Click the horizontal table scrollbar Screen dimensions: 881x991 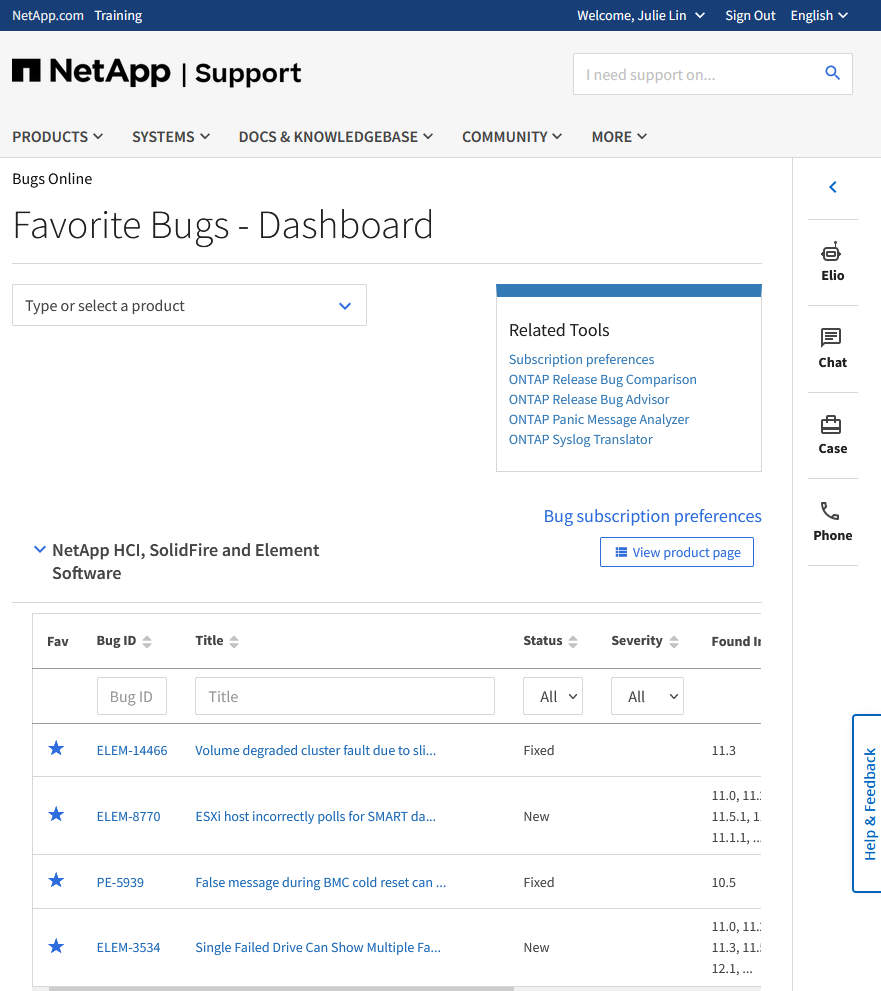click(280, 988)
